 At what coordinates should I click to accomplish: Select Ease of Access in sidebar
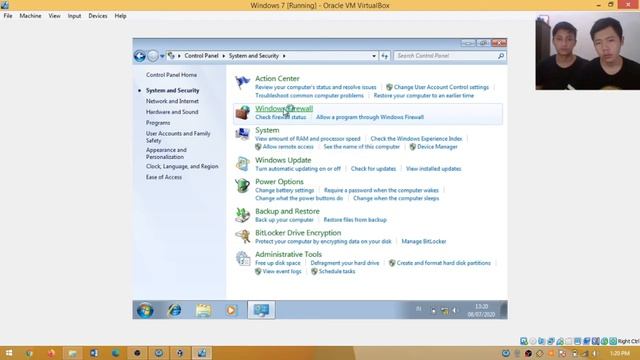click(x=164, y=177)
